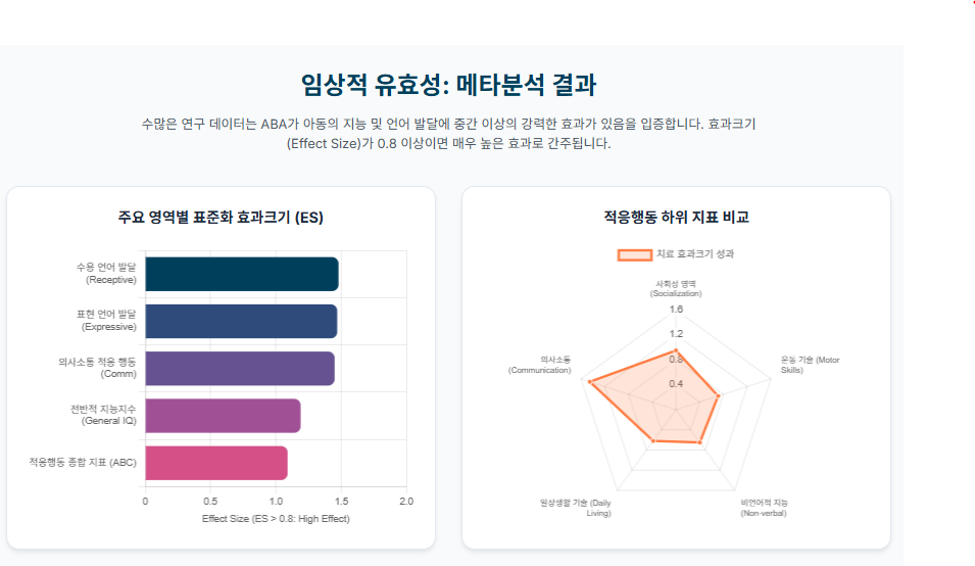Click the 운동 기술 (Motor Skills) axis label
The height and width of the screenshot is (566, 975).
(810, 365)
